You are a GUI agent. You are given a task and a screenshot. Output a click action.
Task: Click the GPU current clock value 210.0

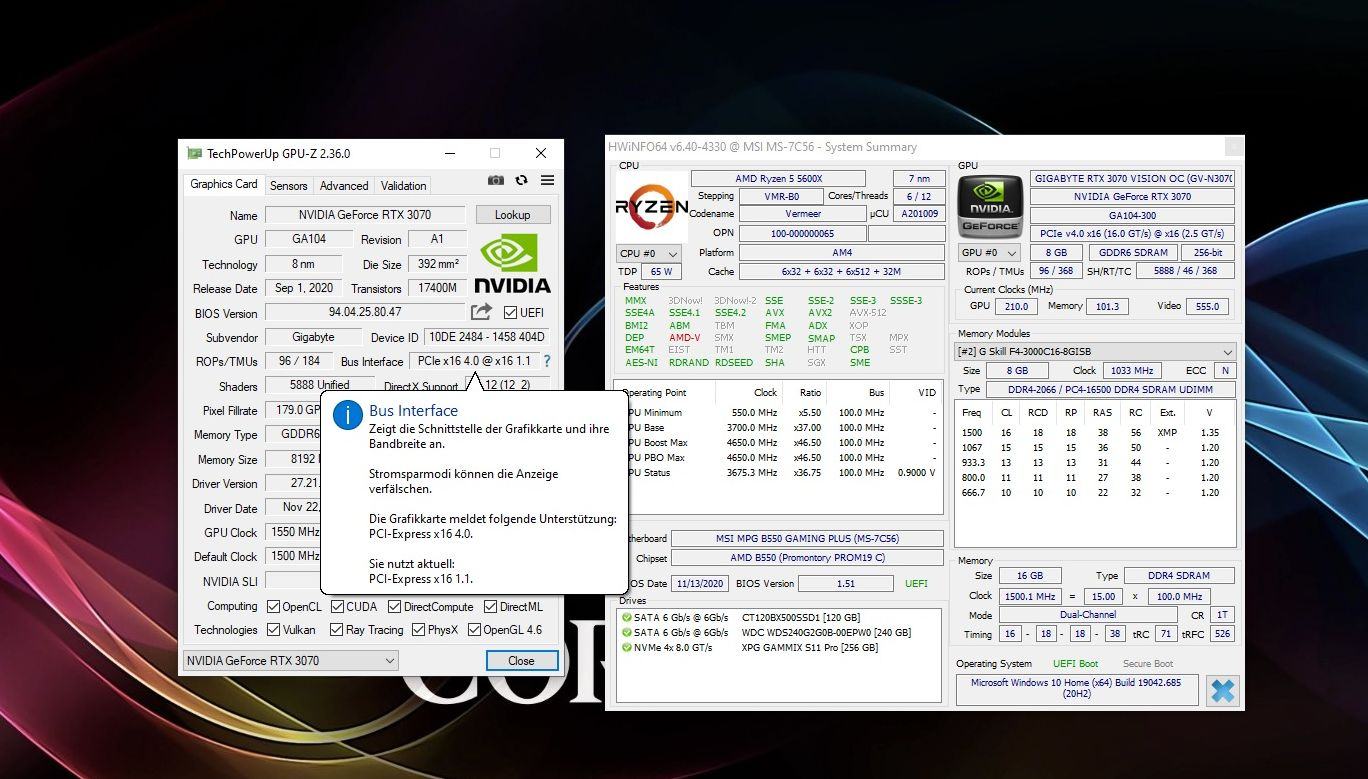(1015, 306)
